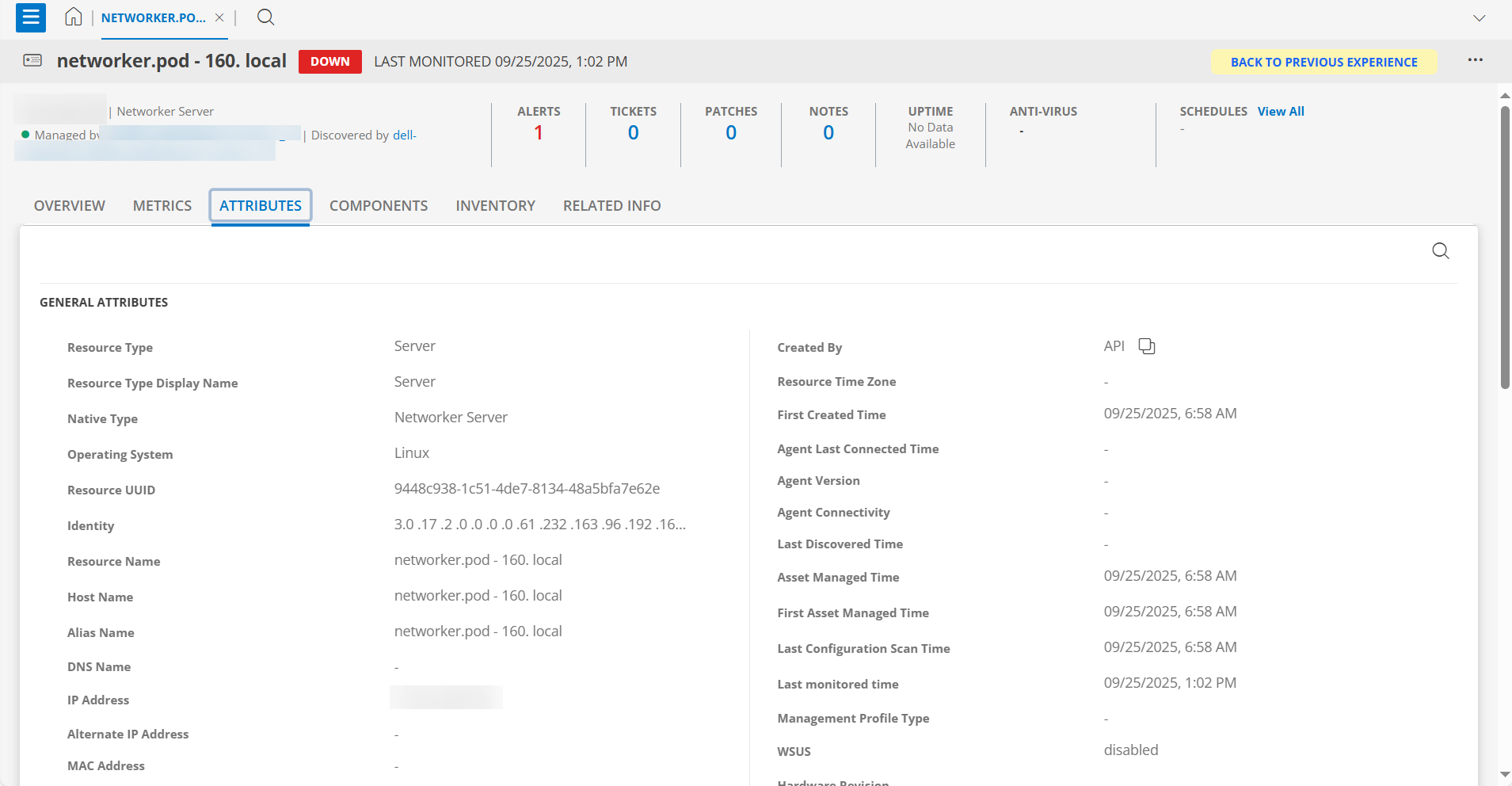This screenshot has height=786, width=1512.
Task: Open the NETWORKER.PO... page tab
Action: point(154,17)
